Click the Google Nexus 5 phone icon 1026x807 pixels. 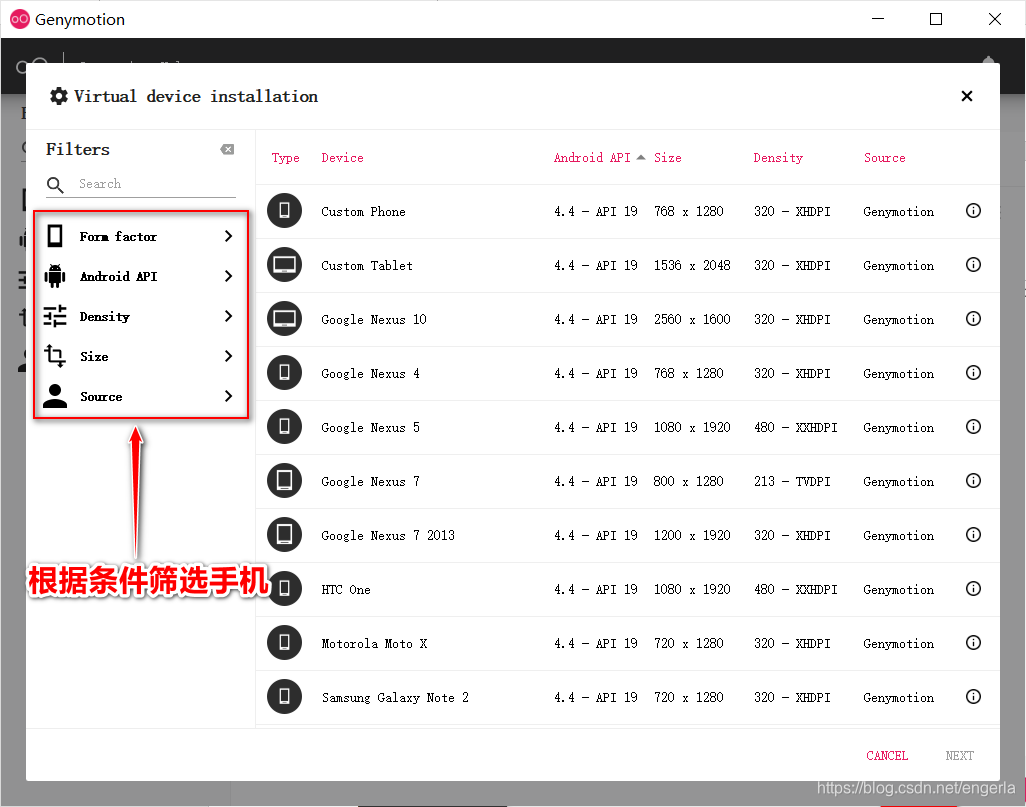pos(285,427)
